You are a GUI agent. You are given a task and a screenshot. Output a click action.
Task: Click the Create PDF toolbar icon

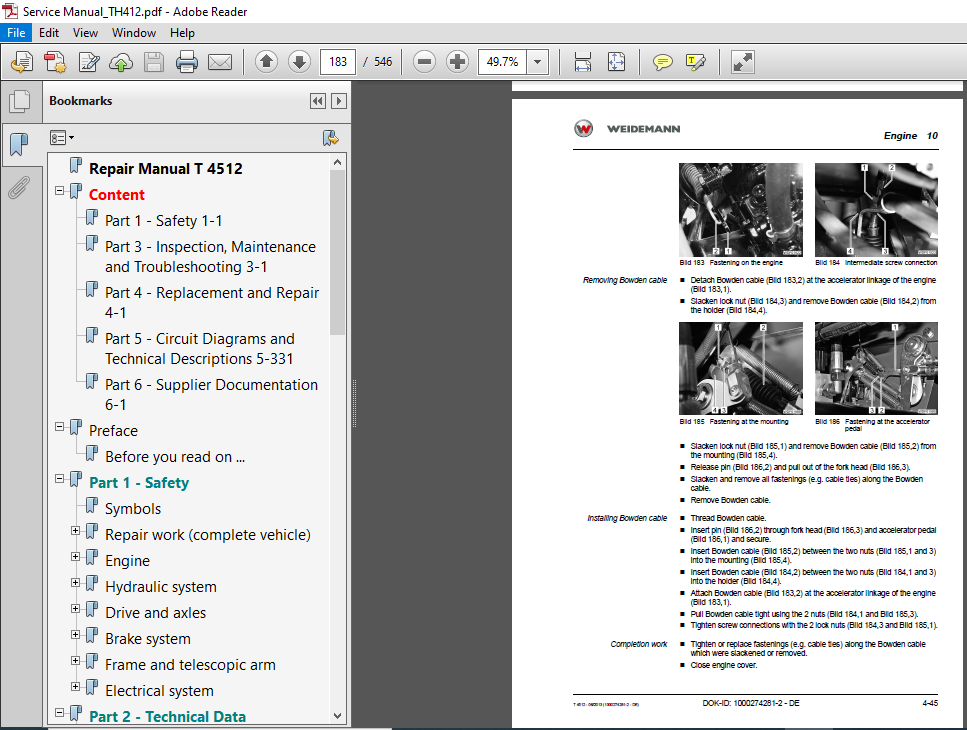coord(55,62)
